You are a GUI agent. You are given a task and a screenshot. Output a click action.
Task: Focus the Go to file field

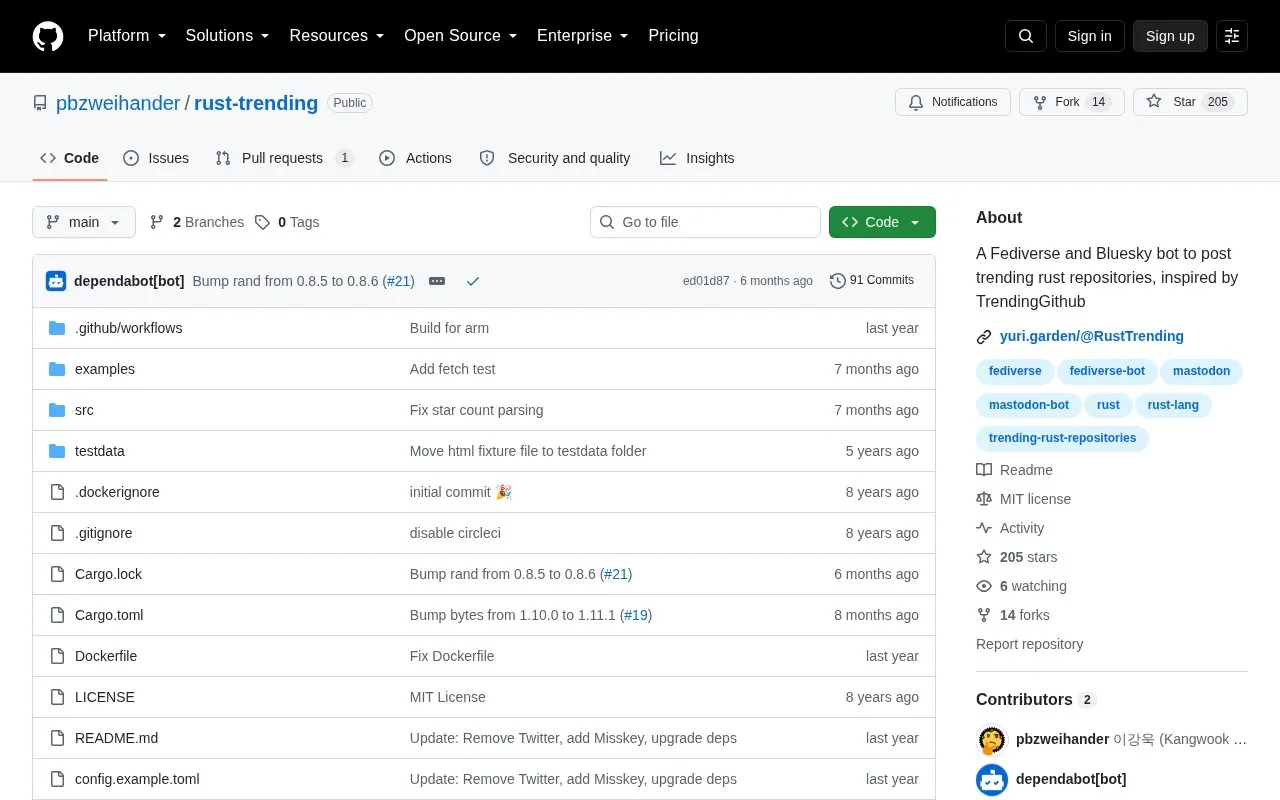705,222
